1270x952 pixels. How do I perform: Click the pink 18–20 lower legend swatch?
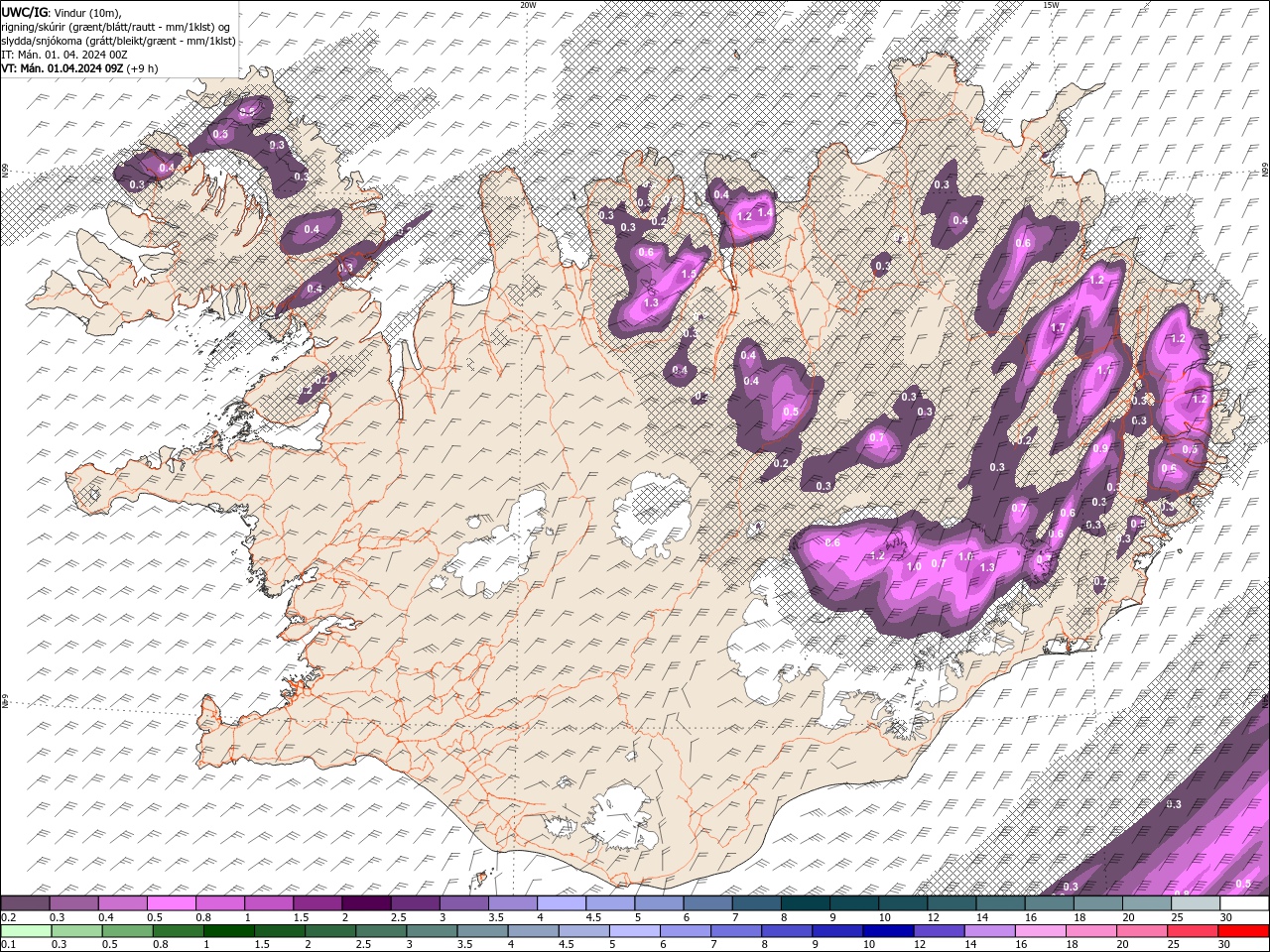point(1091,931)
